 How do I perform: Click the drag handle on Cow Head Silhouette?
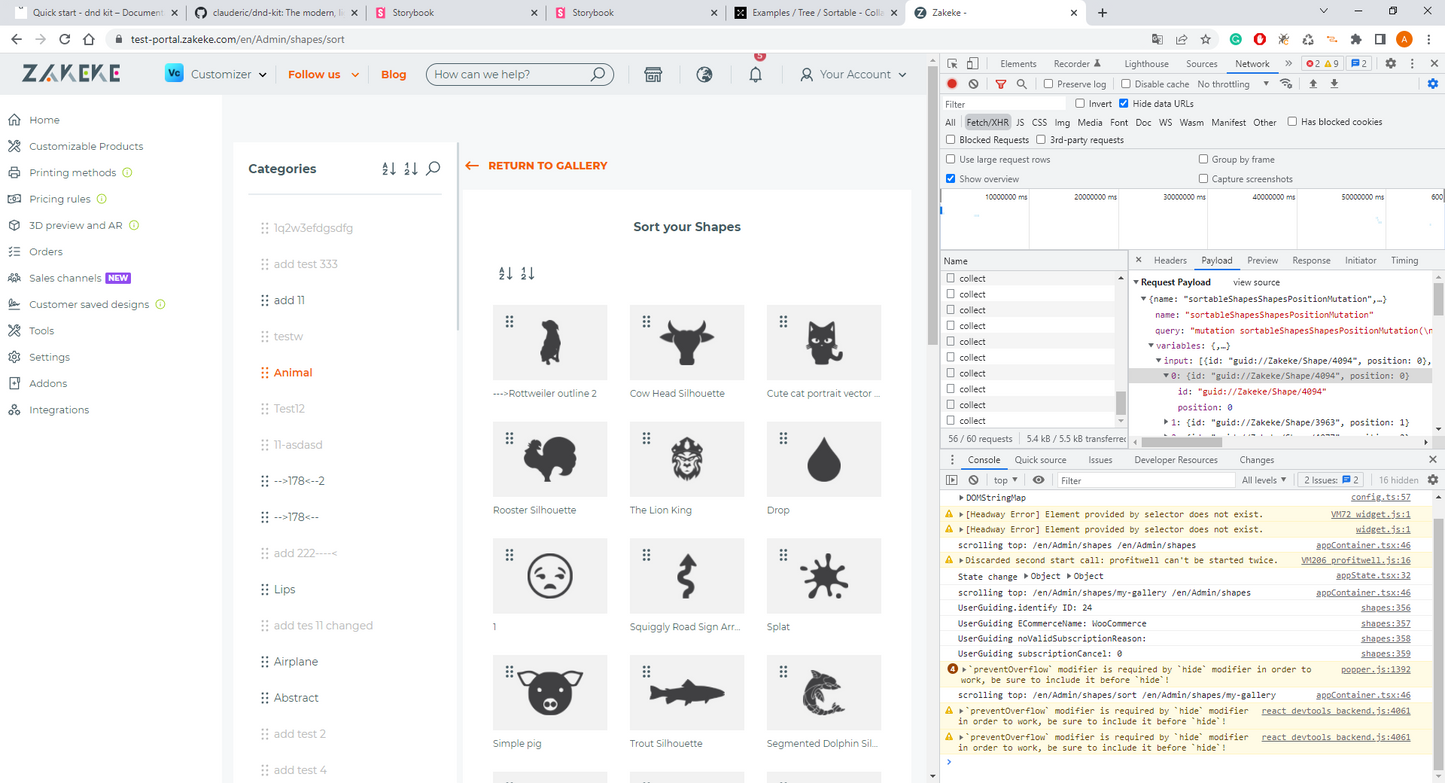pyautogui.click(x=646, y=322)
